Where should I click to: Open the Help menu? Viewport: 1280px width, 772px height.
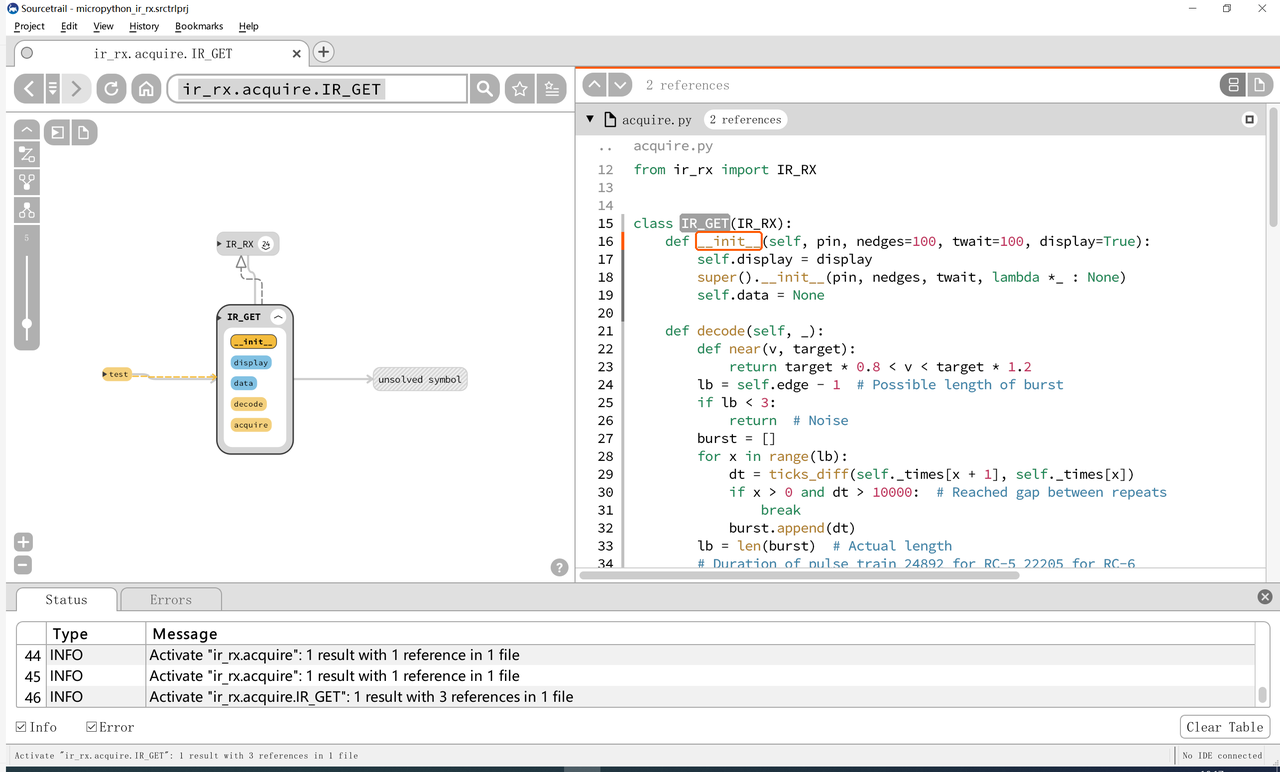tap(249, 26)
